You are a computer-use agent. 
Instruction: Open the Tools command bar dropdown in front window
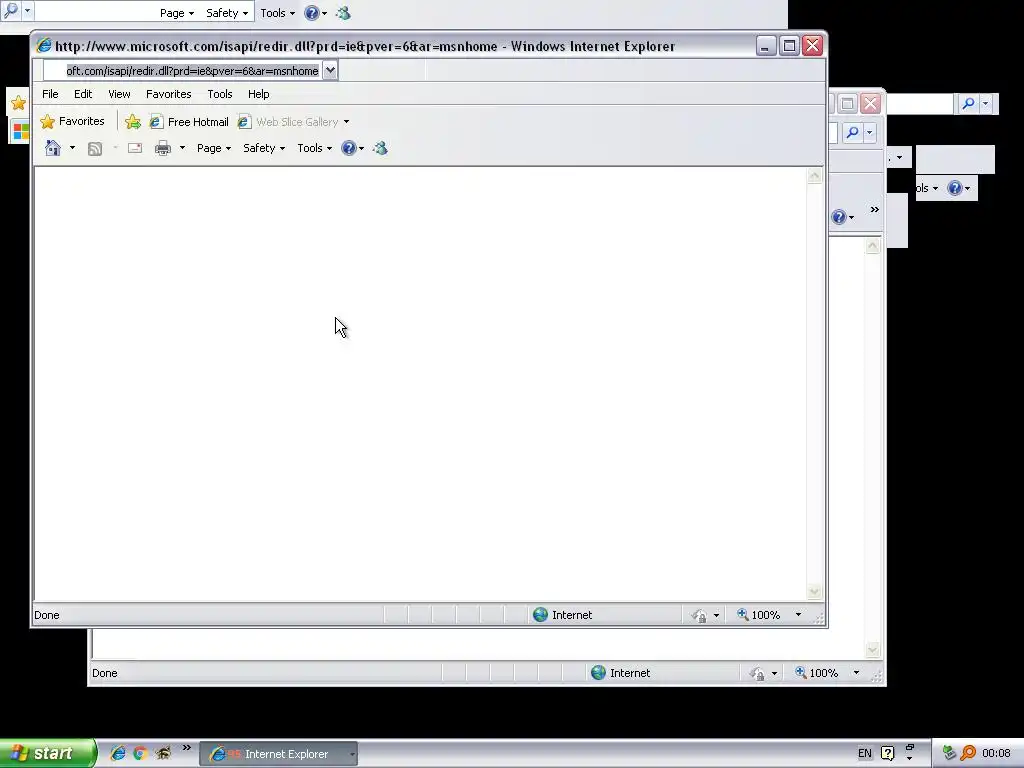click(314, 148)
